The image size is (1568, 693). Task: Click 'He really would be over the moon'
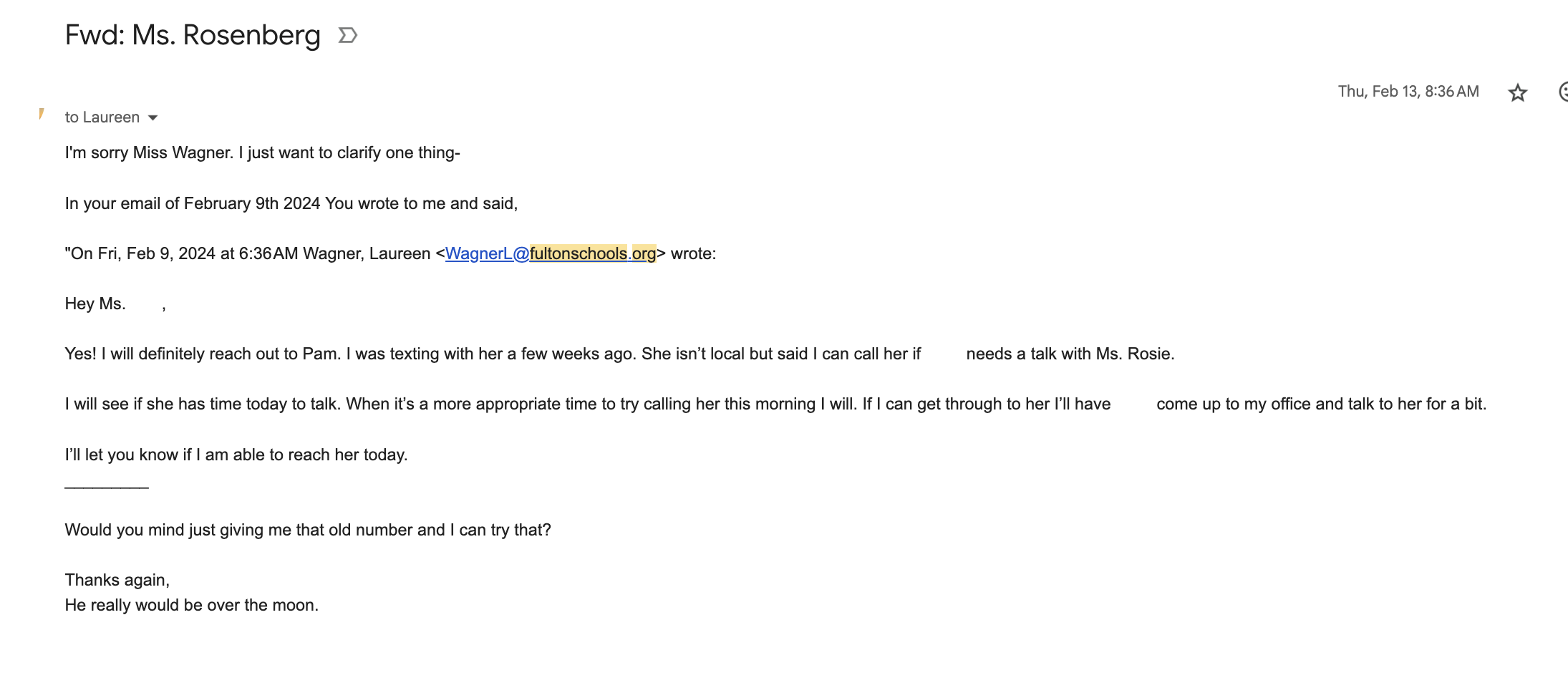[192, 605]
